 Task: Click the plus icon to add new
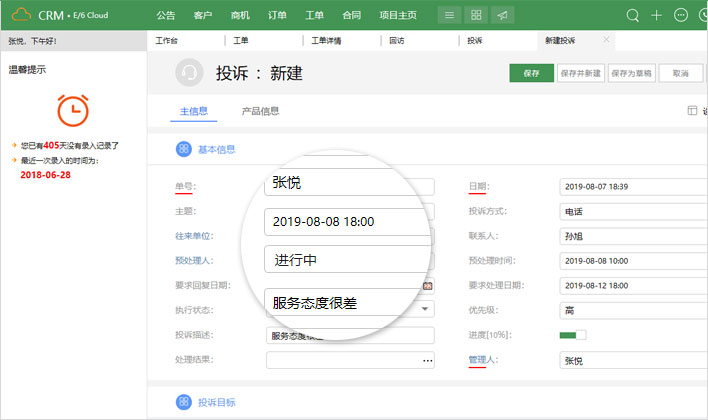pyautogui.click(x=657, y=15)
